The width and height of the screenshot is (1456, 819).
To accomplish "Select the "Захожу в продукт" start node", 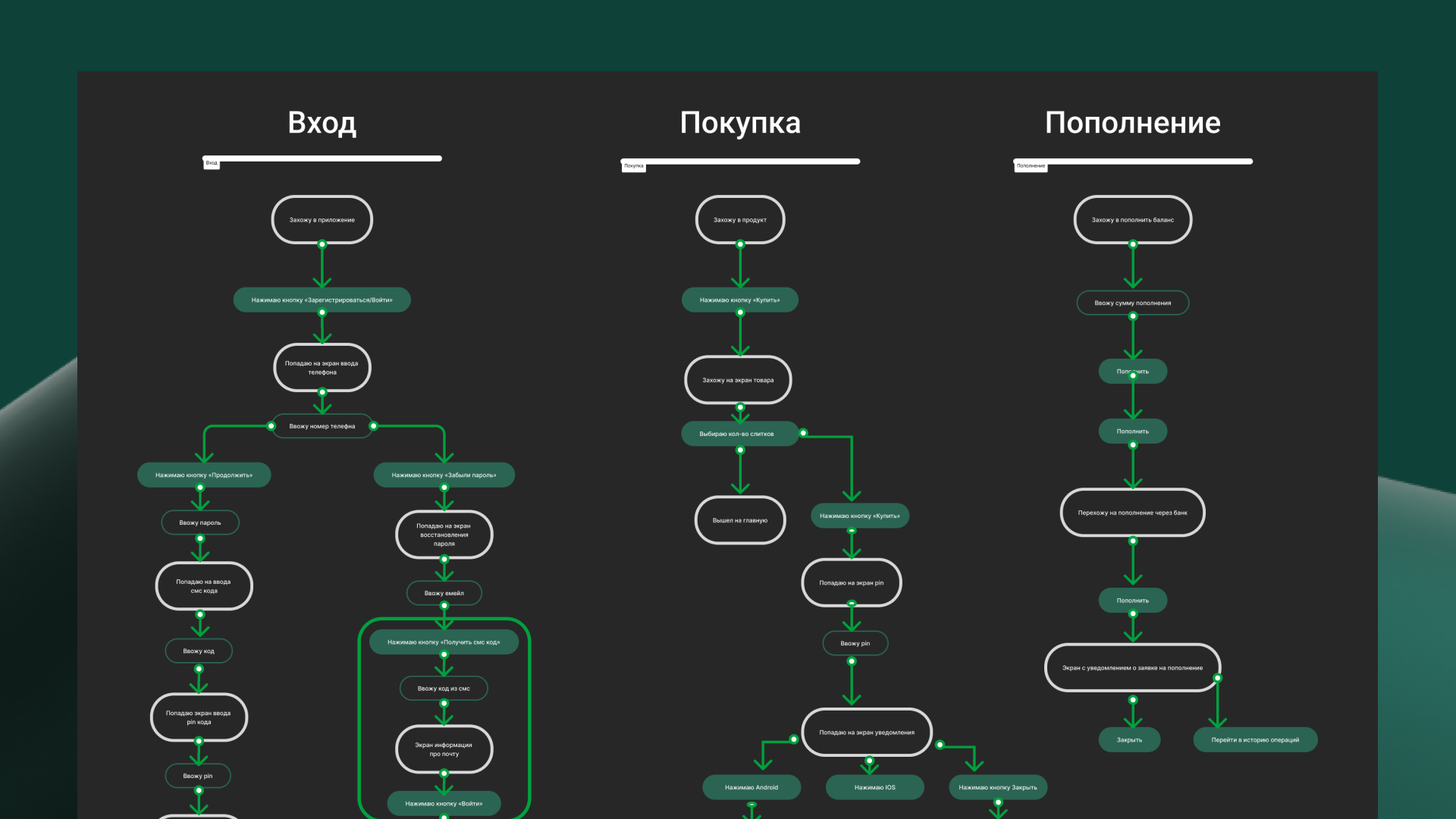I will point(740,220).
